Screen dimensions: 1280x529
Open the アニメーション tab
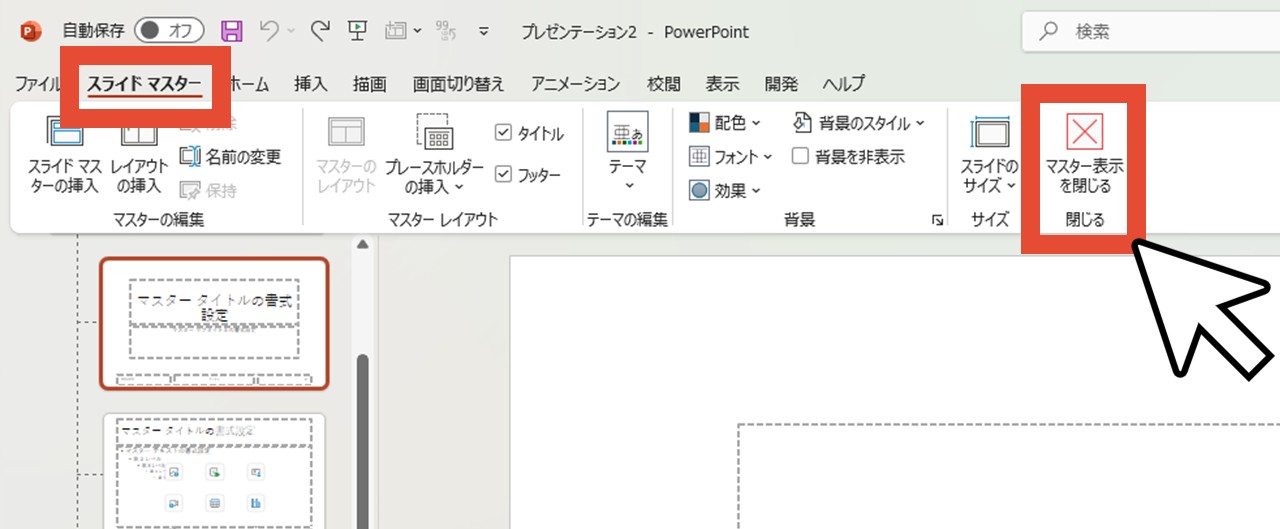575,84
